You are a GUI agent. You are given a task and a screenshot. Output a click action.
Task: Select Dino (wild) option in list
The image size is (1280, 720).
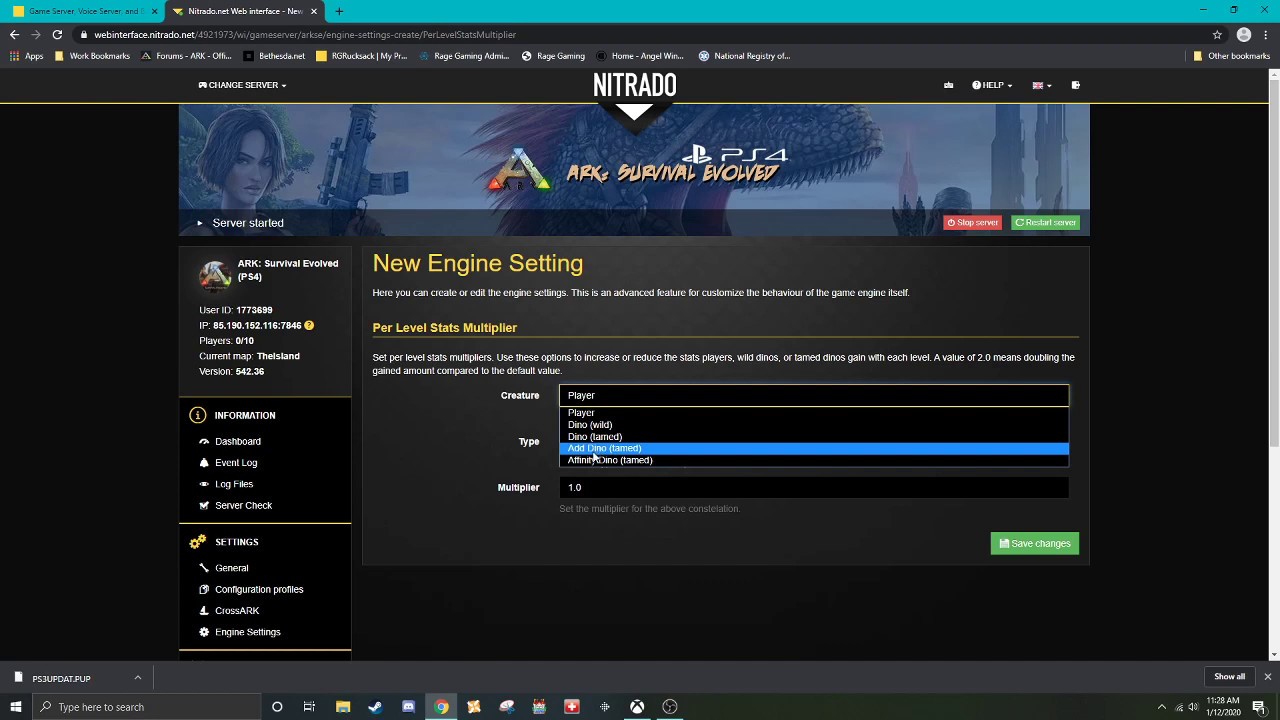814,425
